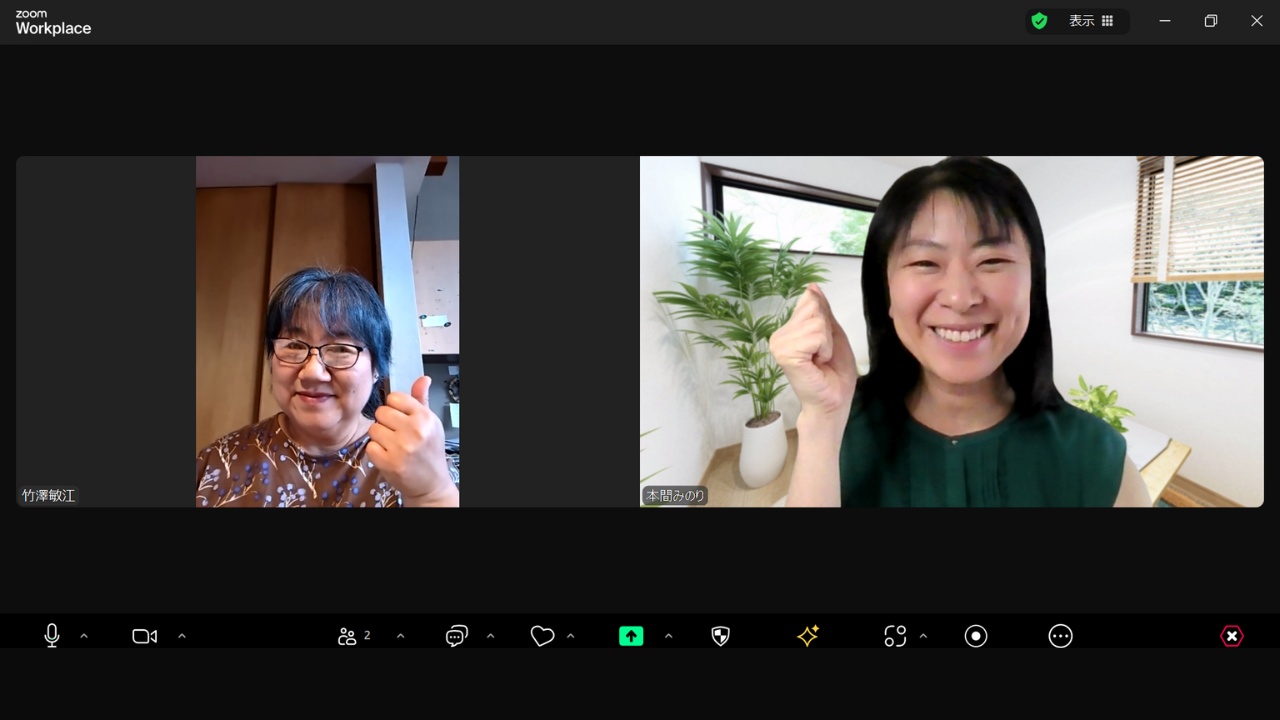Select the video tile labeled 竹澤敏江

[327, 331]
